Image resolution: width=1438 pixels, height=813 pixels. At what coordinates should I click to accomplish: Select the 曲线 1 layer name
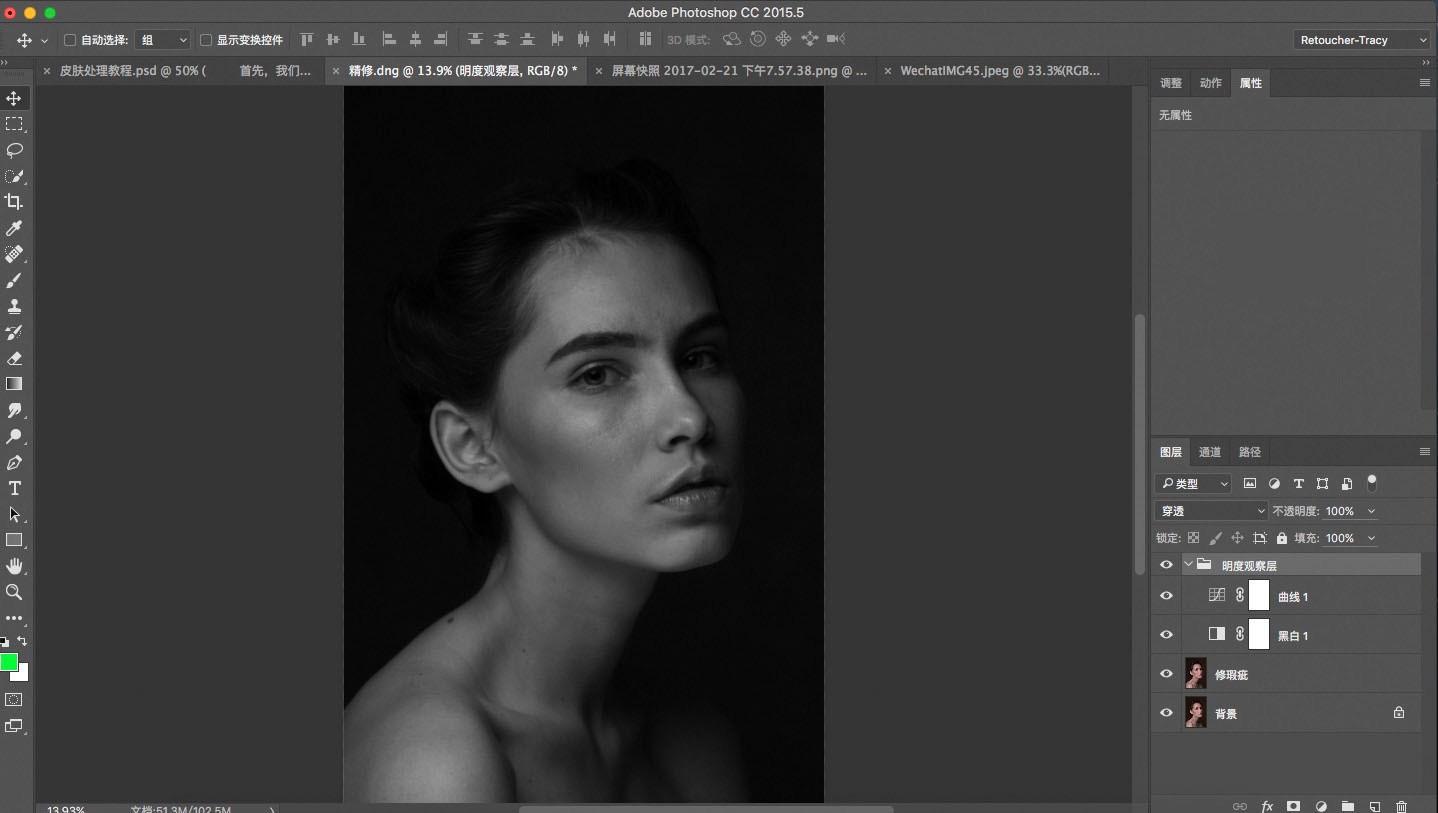tap(1293, 597)
